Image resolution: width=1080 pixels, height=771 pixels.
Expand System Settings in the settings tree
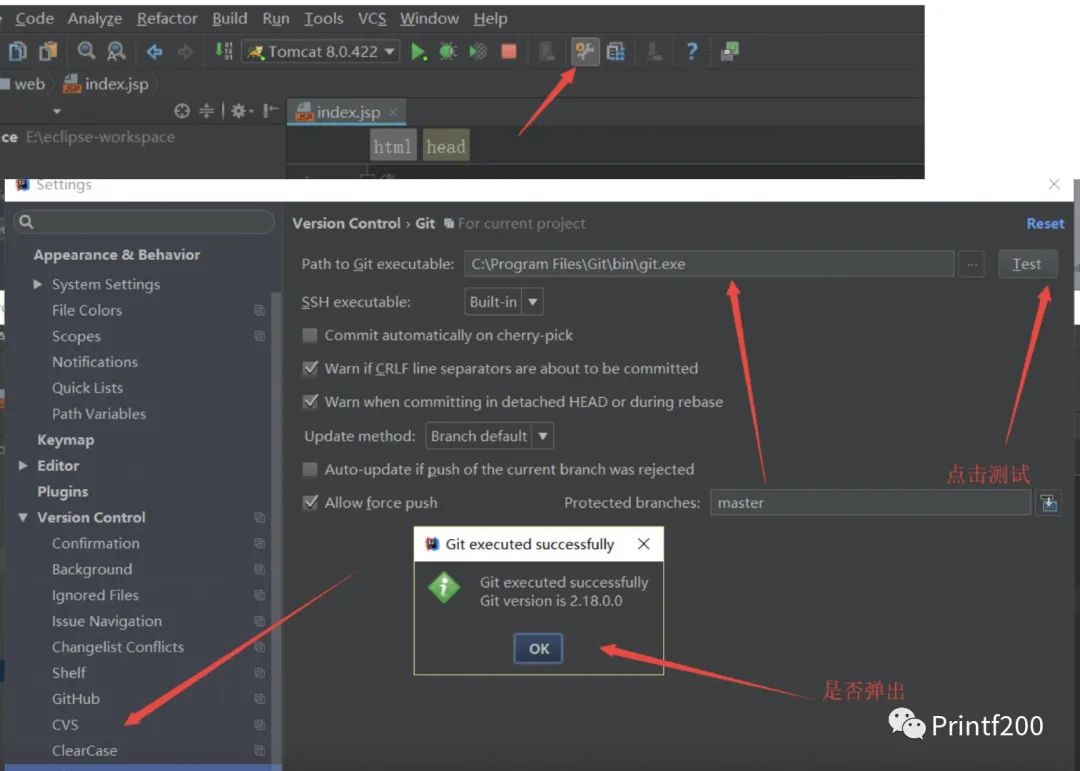[x=38, y=285]
